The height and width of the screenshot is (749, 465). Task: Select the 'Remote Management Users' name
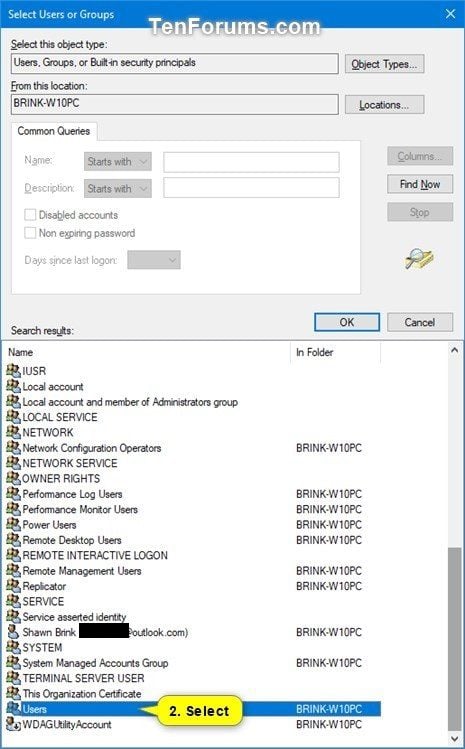tap(82, 570)
